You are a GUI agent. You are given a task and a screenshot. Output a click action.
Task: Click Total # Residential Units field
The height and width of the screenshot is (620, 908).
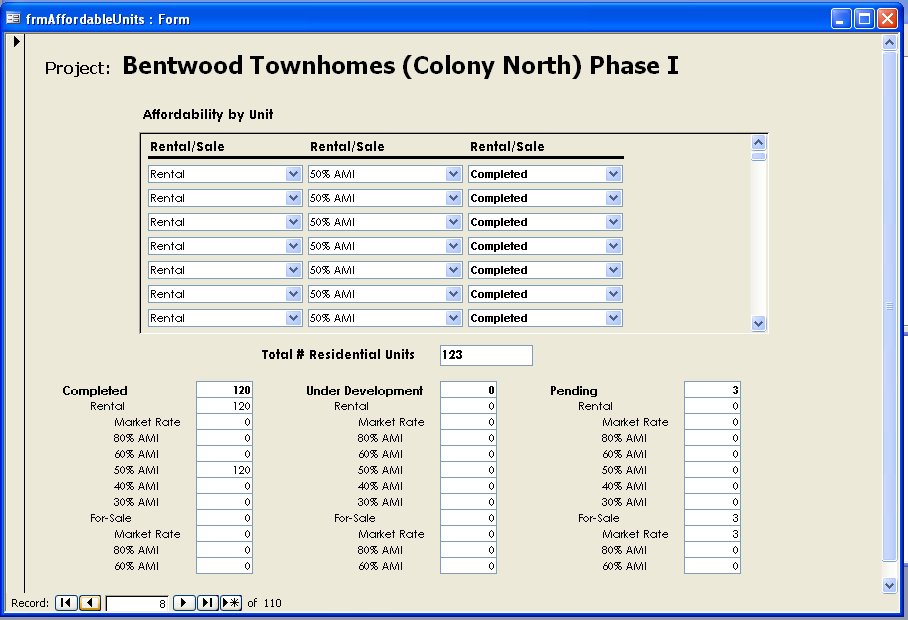click(x=486, y=355)
